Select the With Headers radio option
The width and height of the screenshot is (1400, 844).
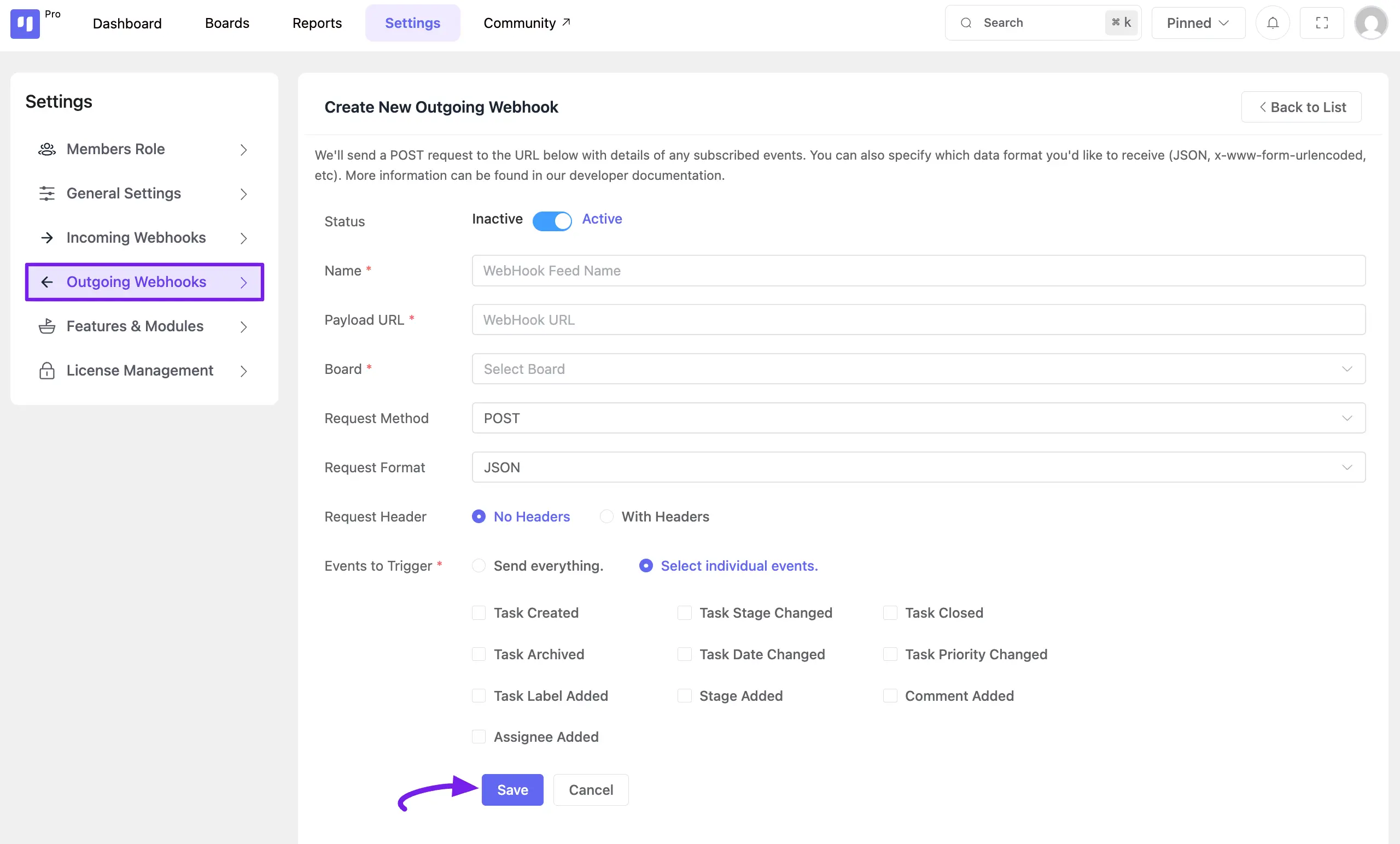[606, 516]
